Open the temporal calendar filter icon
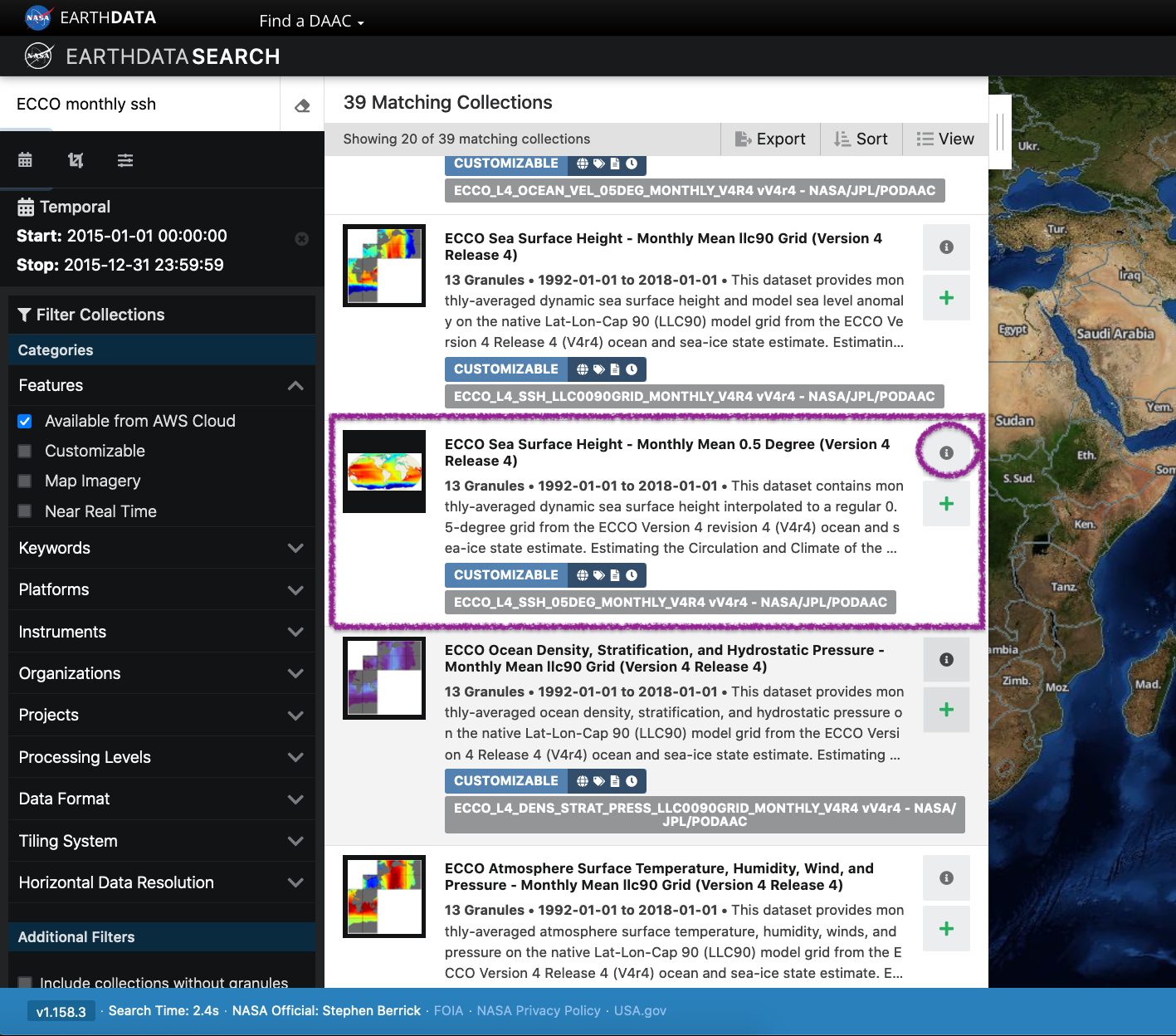 click(x=26, y=160)
